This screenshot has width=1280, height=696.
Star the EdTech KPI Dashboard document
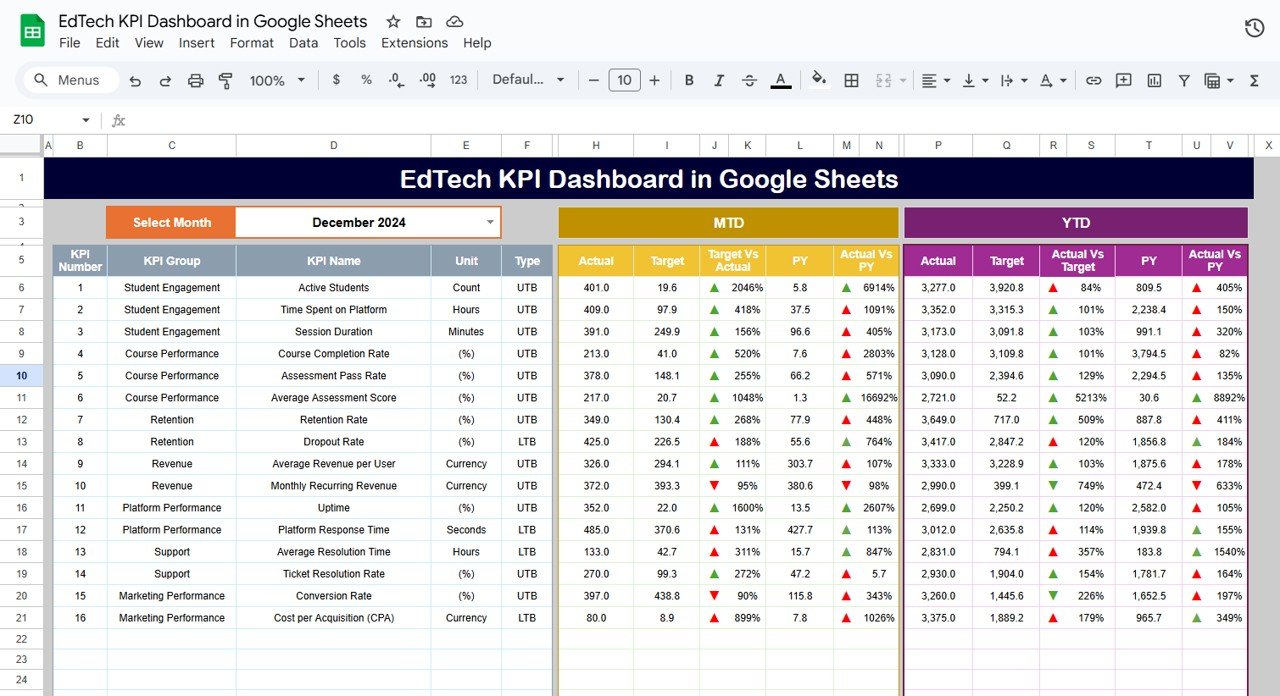tap(393, 21)
